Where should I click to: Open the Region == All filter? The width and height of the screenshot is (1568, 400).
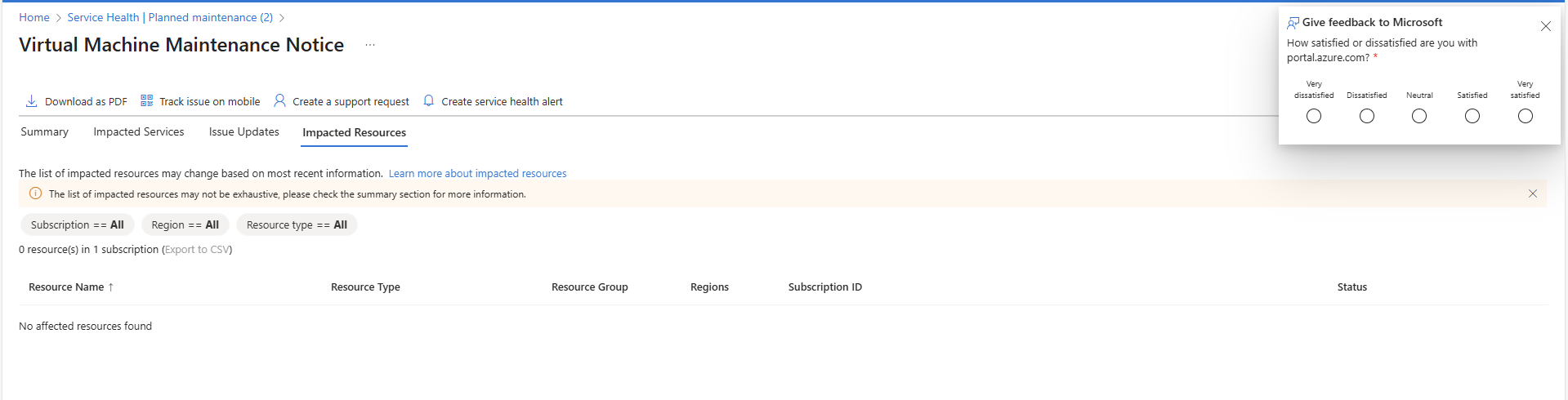click(185, 224)
